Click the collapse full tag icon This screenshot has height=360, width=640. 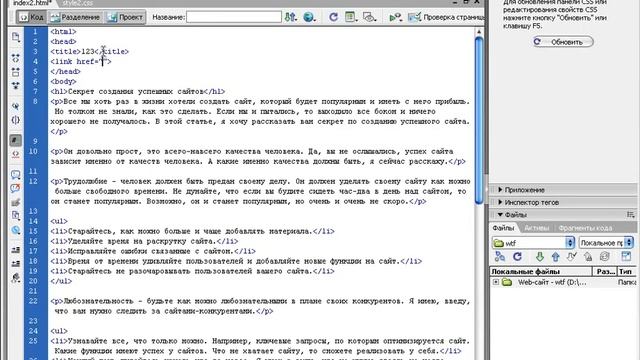(x=16, y=58)
